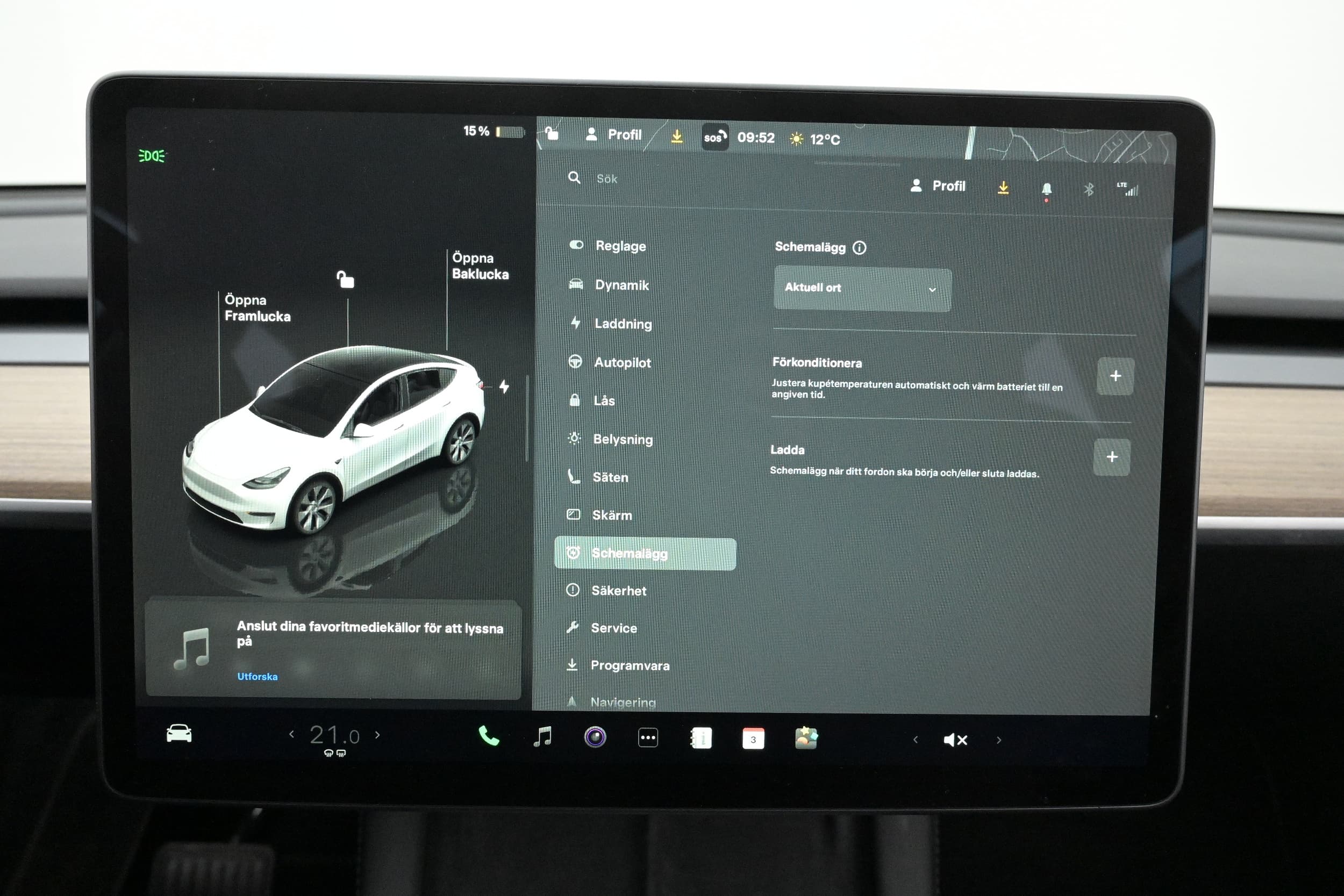This screenshot has height=896, width=1344.
Task: Lower volume with left arrow
Action: (916, 740)
